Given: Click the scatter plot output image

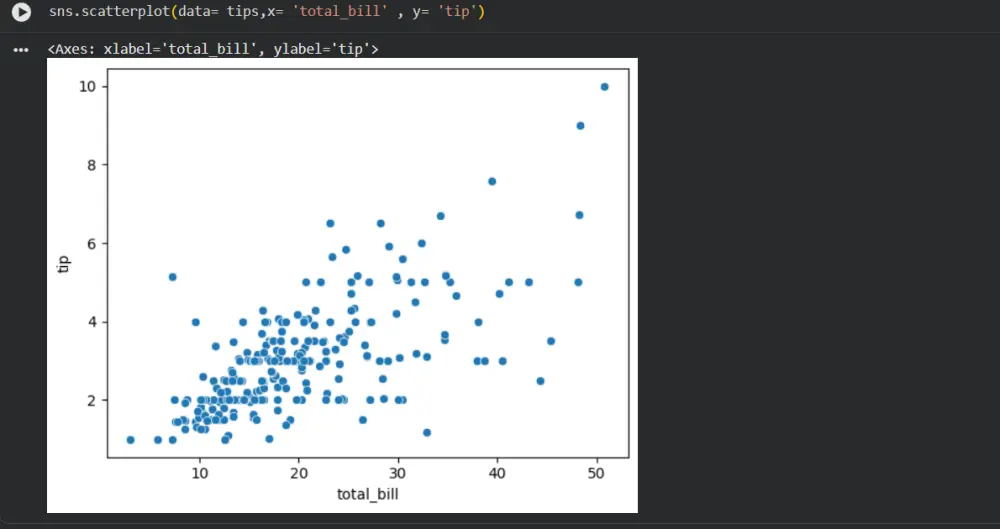Looking at the screenshot, I should click(342, 285).
